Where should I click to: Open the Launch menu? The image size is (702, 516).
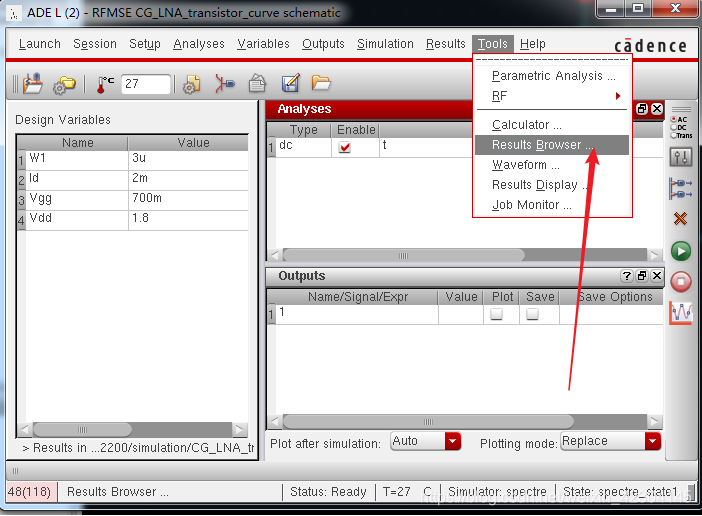tap(39, 44)
